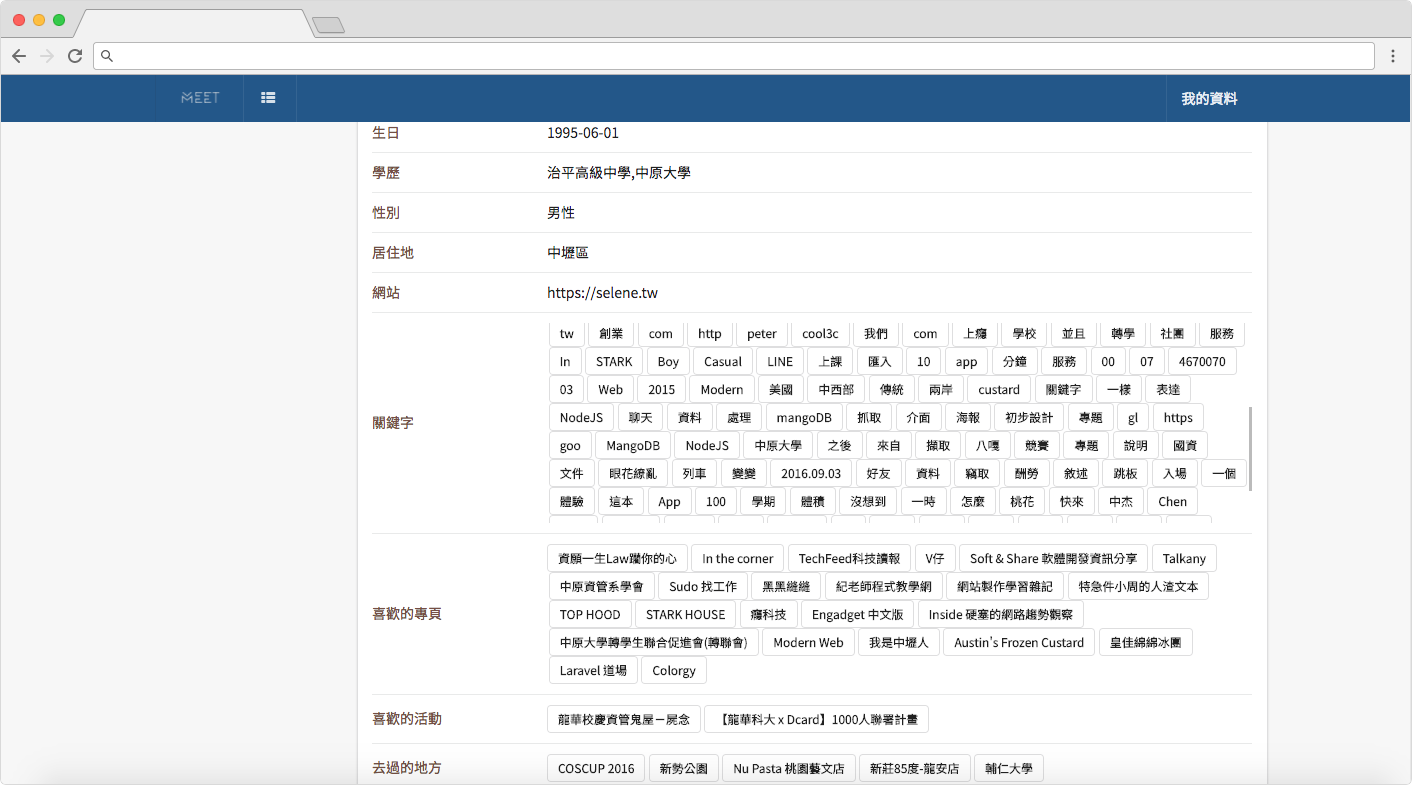Choose the 聊天 keyword tag

(640, 418)
